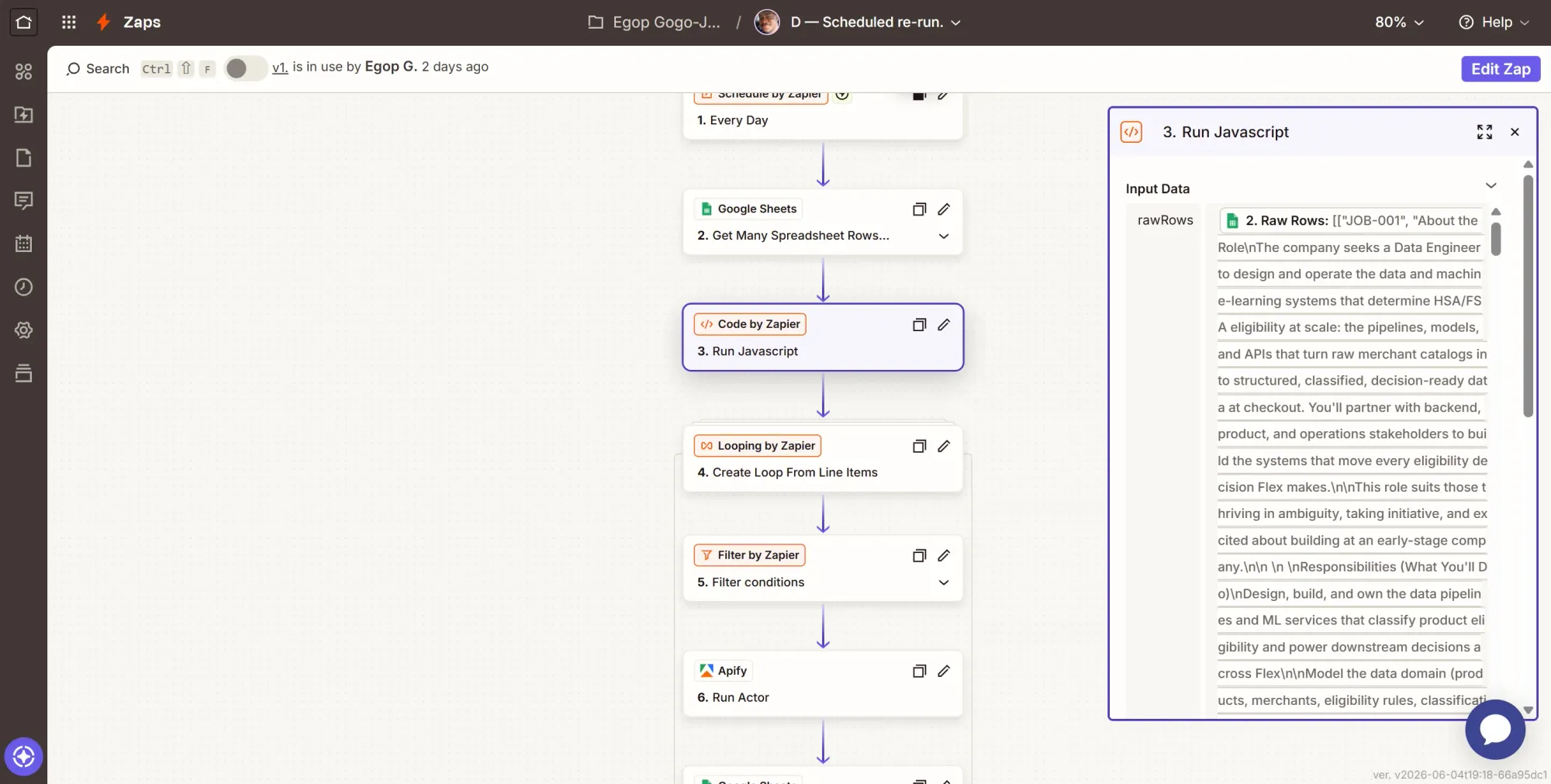Open the 80% zoom level dropdown
This screenshot has width=1551, height=784.
[1399, 22]
